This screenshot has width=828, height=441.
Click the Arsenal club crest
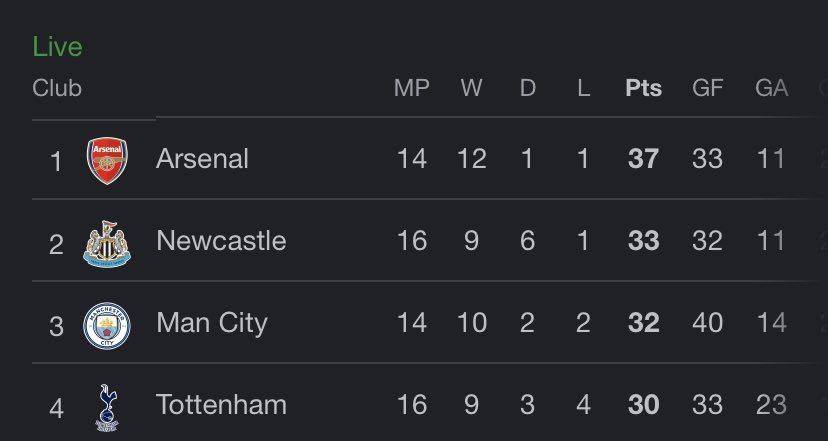[107, 161]
